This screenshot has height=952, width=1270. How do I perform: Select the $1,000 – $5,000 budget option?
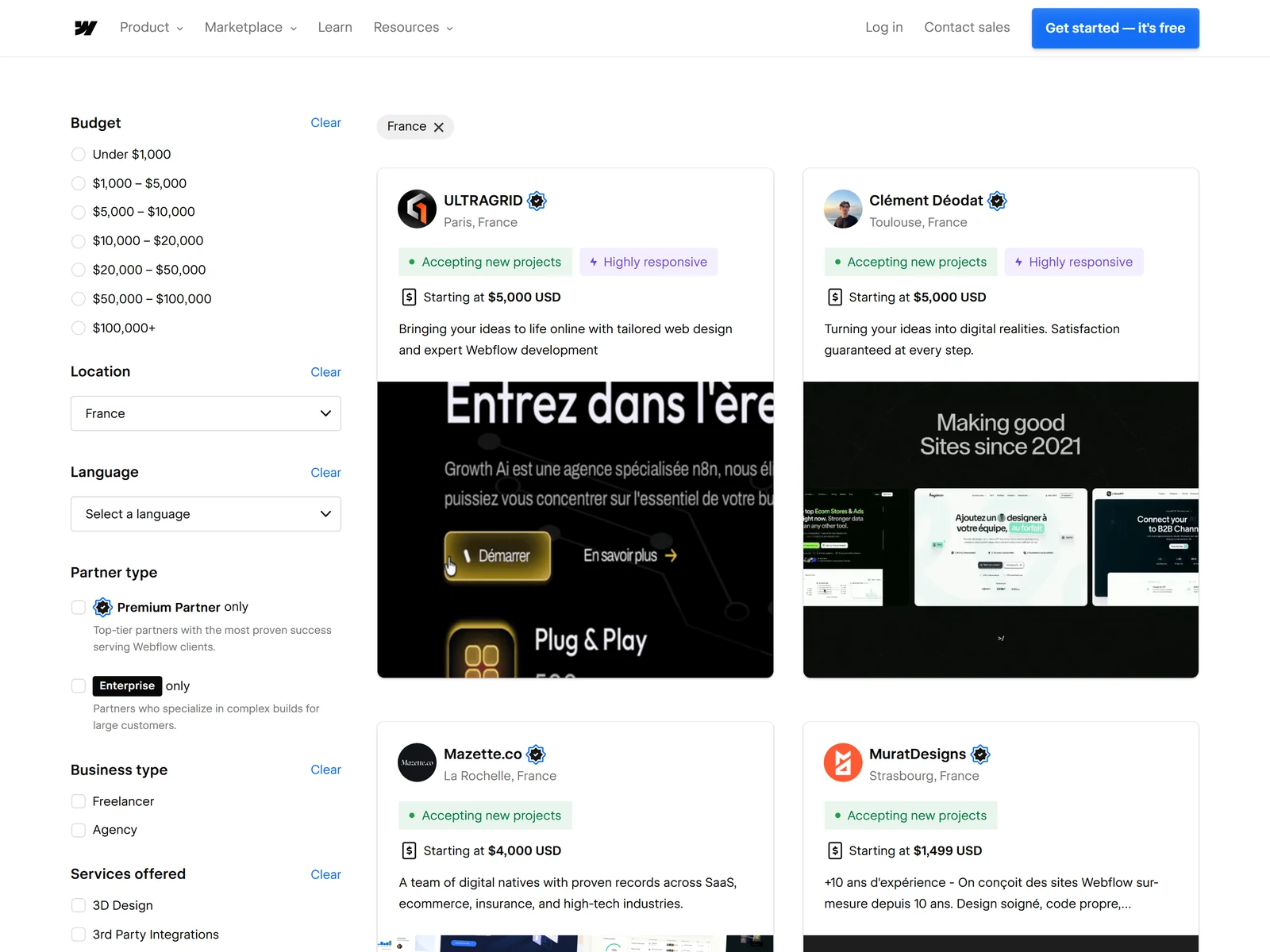point(79,183)
